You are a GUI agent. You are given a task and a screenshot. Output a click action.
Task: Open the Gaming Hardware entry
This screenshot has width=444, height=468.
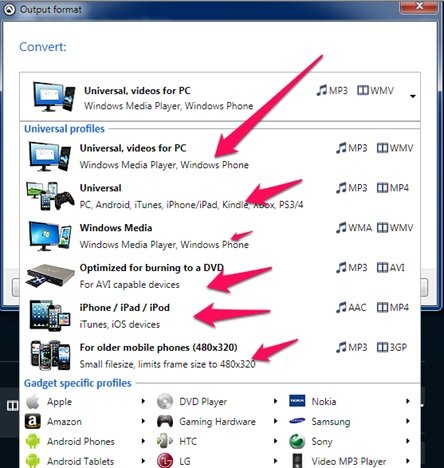pyautogui.click(x=218, y=421)
